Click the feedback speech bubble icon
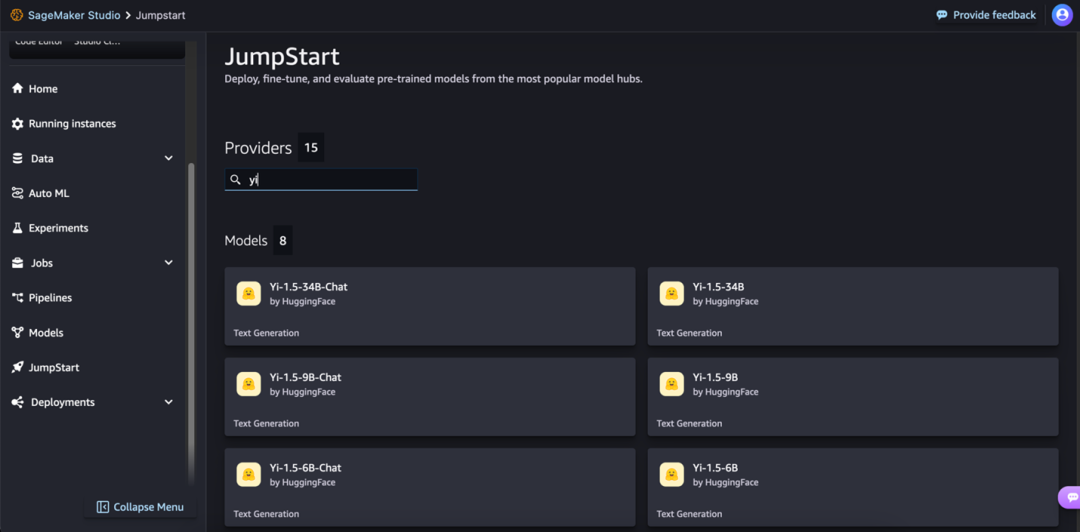 [942, 14]
